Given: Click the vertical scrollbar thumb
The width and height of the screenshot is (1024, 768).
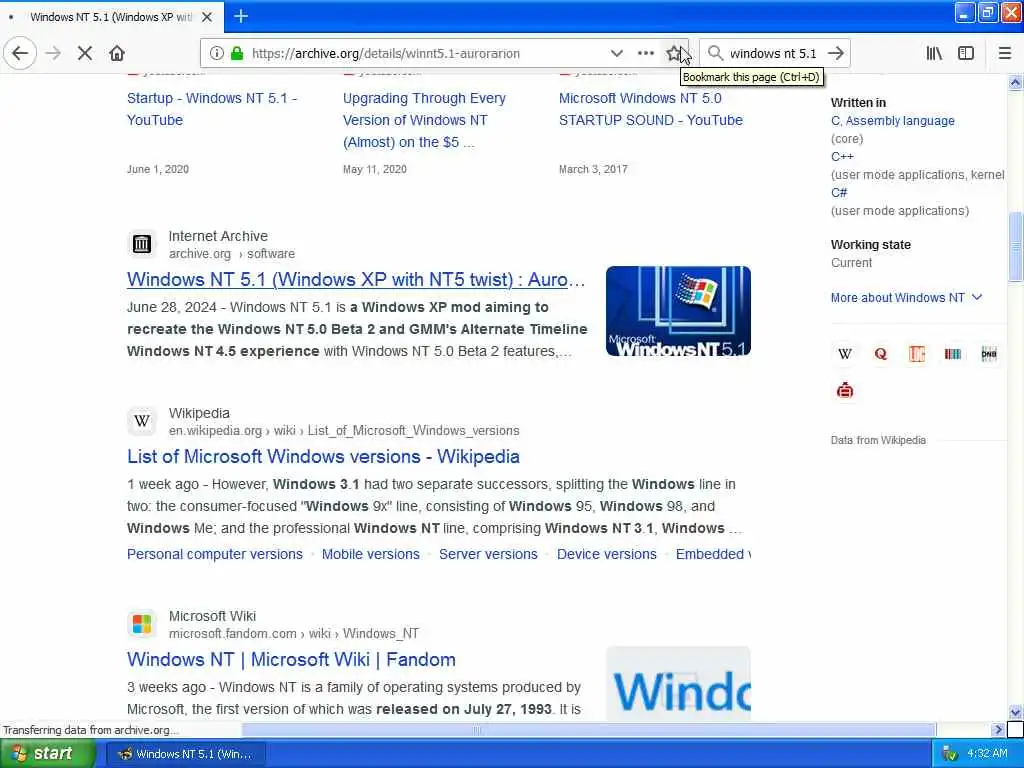Looking at the screenshot, I should (x=1016, y=247).
